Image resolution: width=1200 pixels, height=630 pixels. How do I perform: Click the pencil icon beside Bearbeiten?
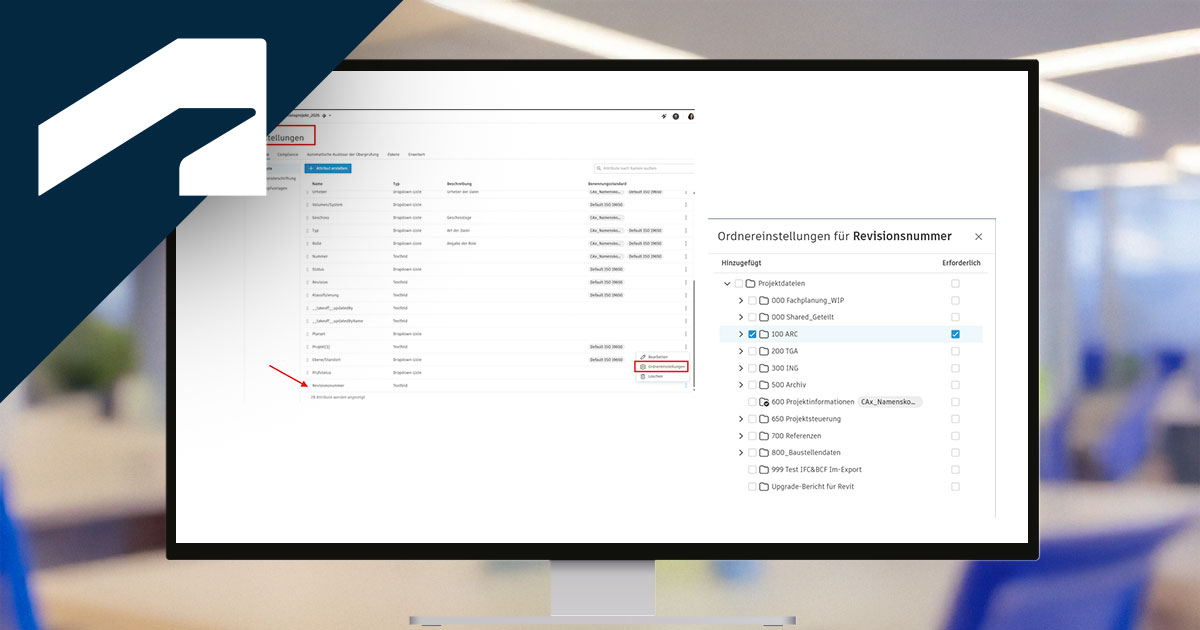[x=643, y=357]
